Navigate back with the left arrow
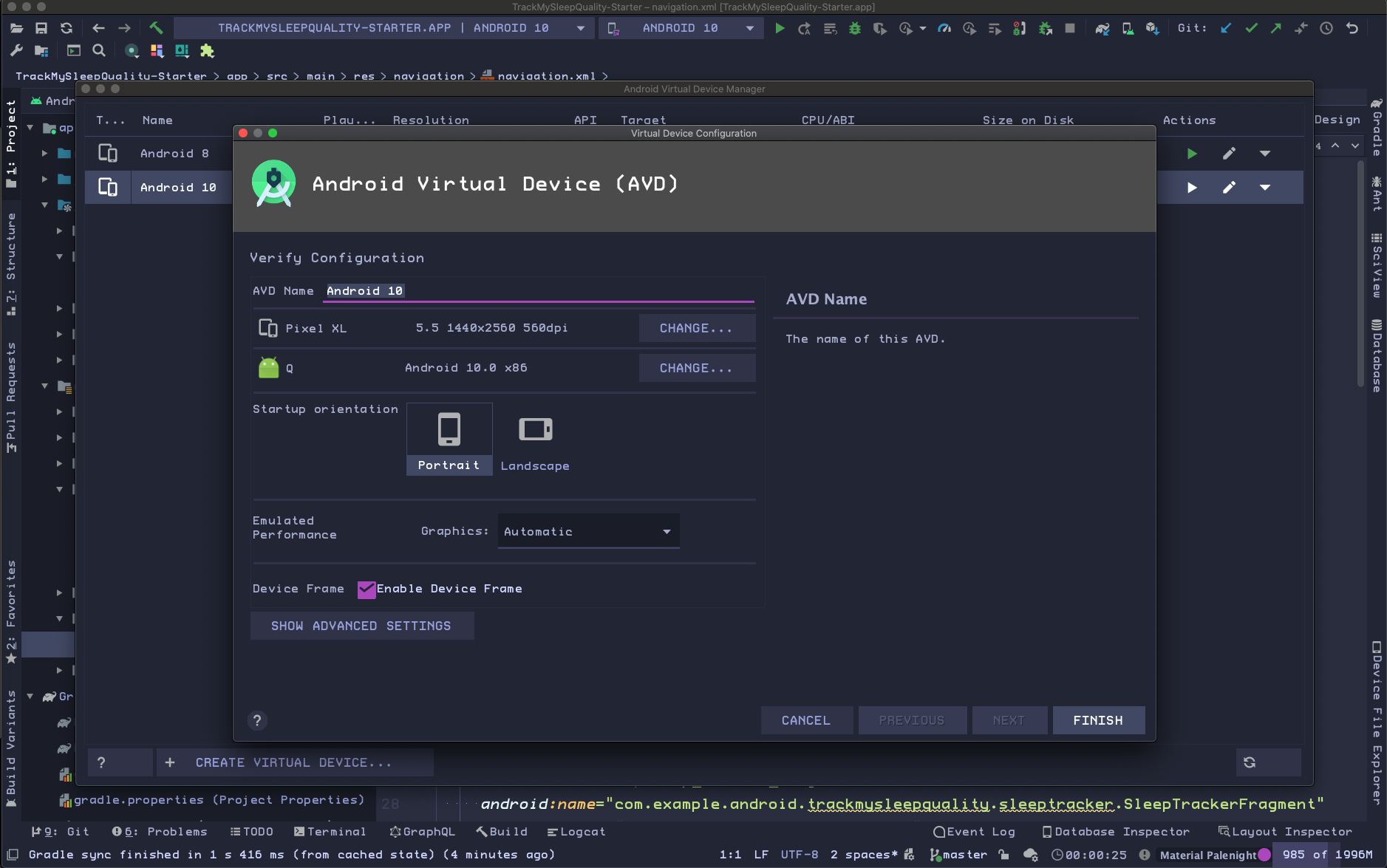Viewport: 1387px width, 868px height. [x=98, y=28]
